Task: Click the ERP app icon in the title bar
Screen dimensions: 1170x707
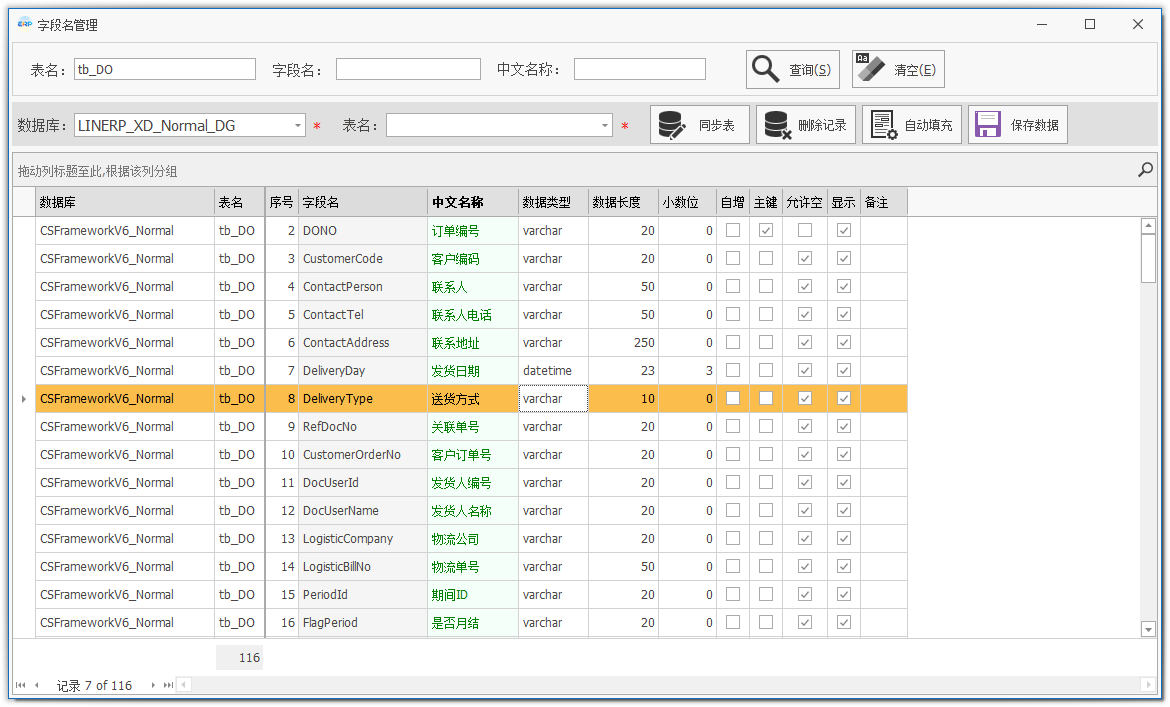Action: [25, 24]
